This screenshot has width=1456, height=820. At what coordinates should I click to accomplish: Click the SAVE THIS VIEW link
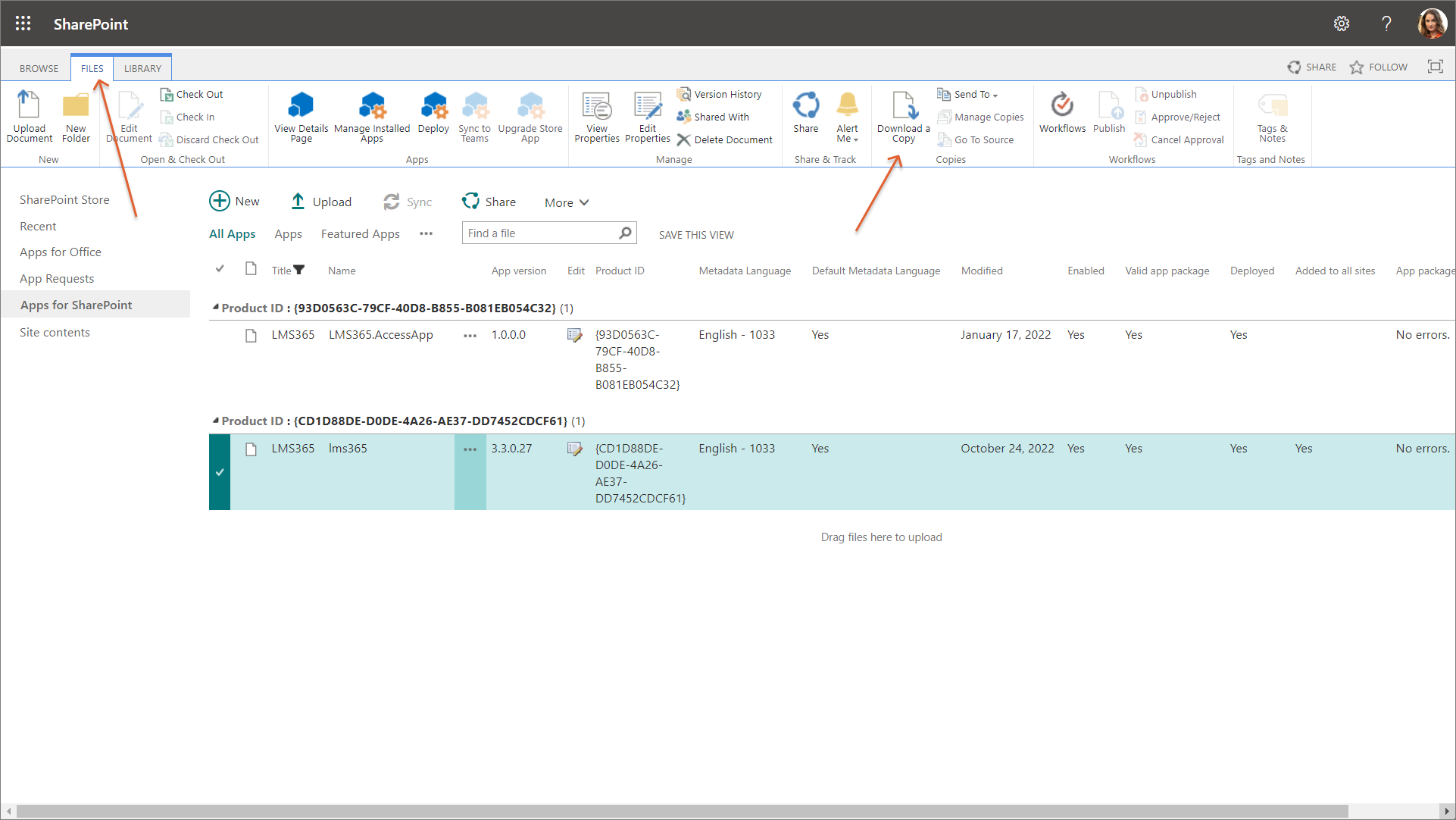click(695, 235)
